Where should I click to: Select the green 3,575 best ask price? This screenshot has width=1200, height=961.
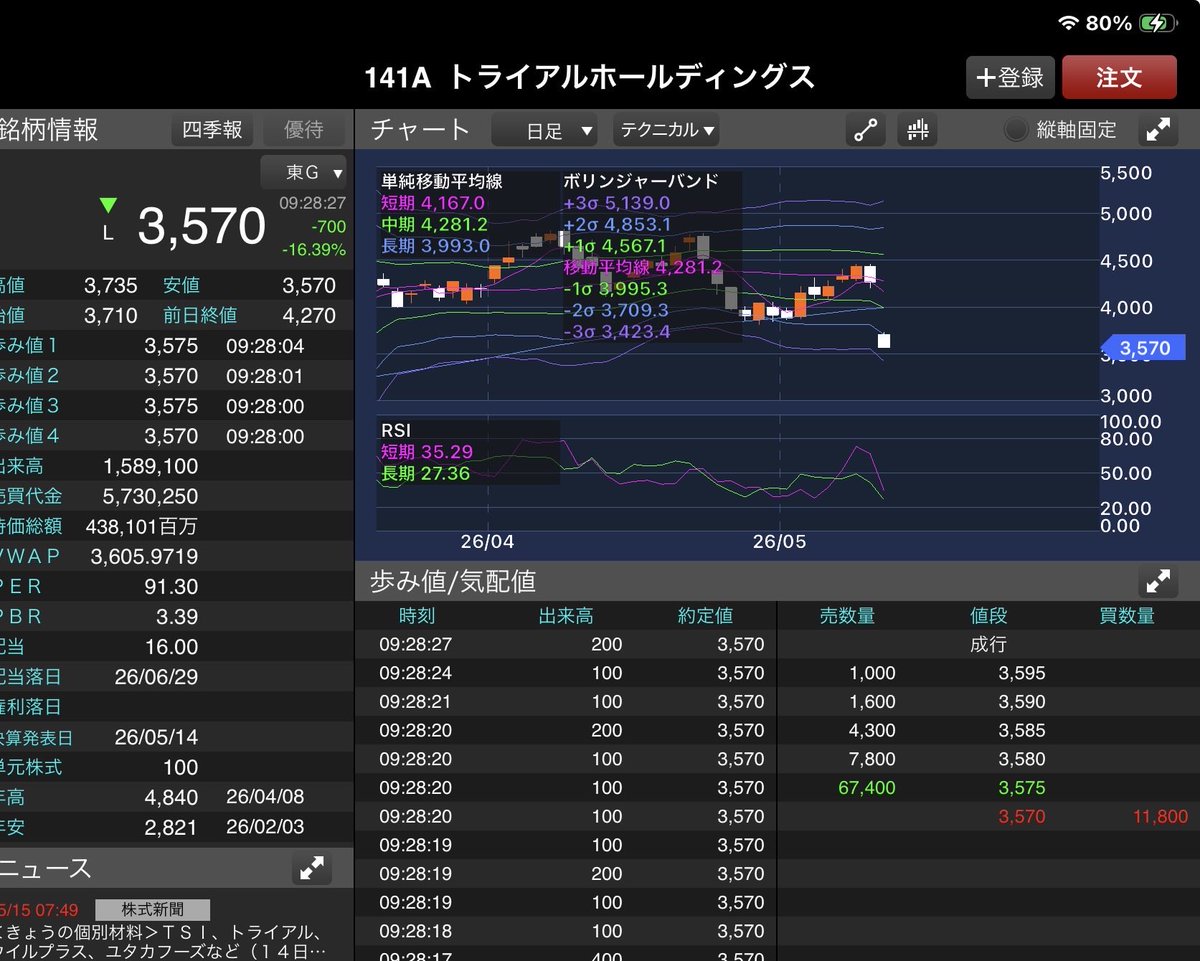[x=1022, y=788]
